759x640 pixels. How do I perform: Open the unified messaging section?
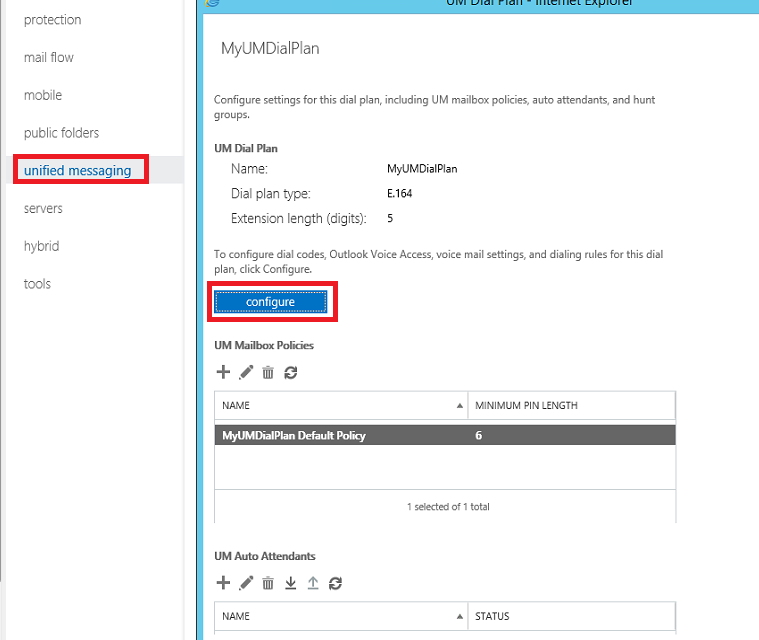click(x=78, y=170)
